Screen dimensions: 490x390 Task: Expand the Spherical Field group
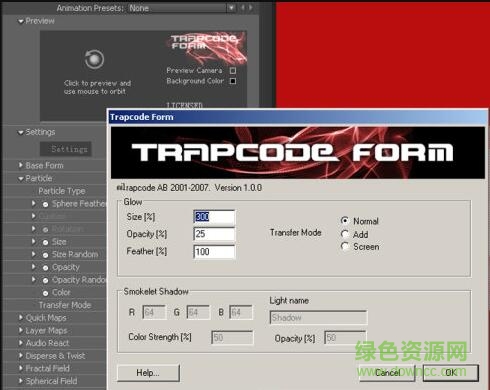21,381
